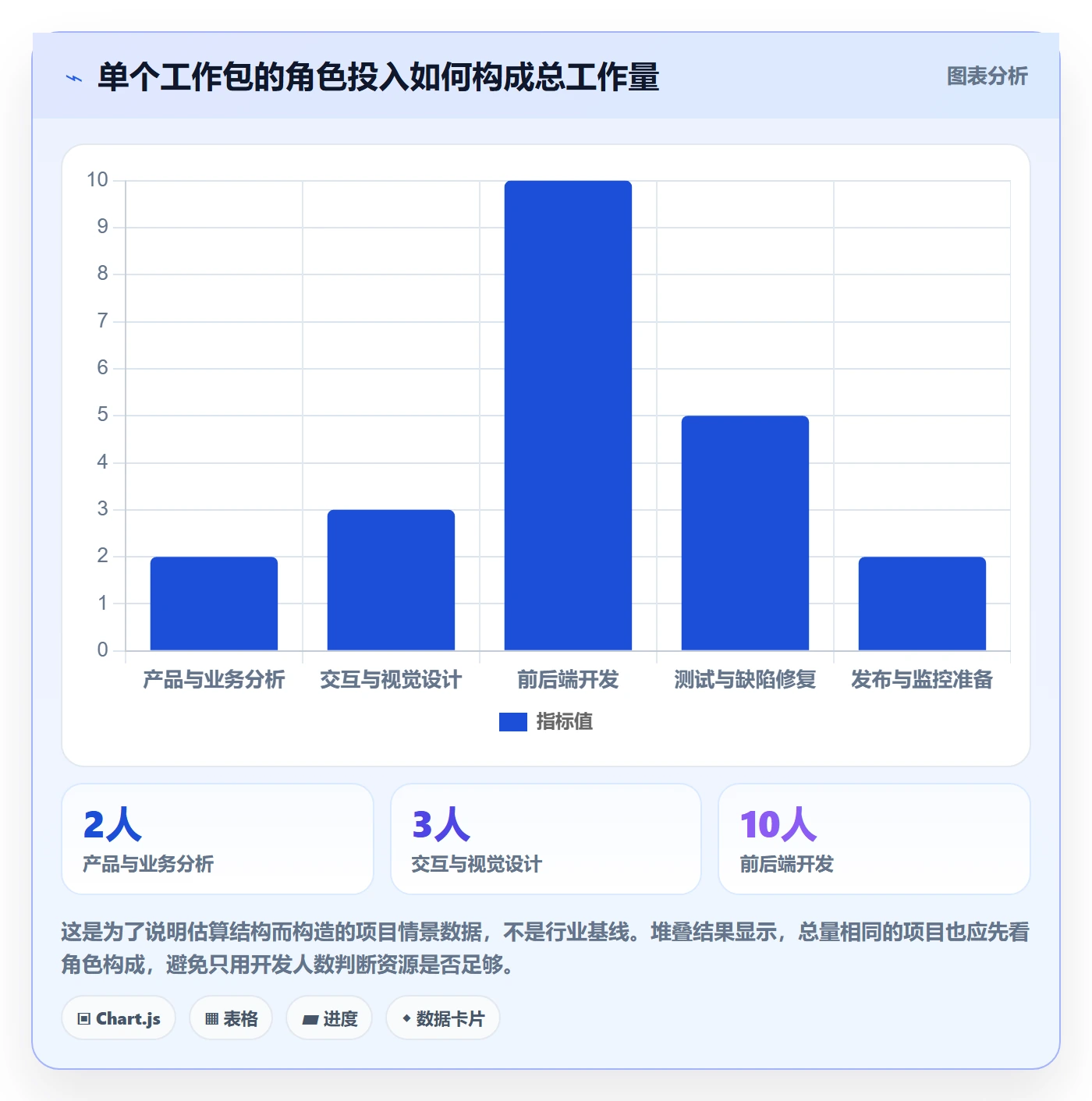
Task: Open the 10人 前后端开发 stat card
Action: [x=874, y=839]
